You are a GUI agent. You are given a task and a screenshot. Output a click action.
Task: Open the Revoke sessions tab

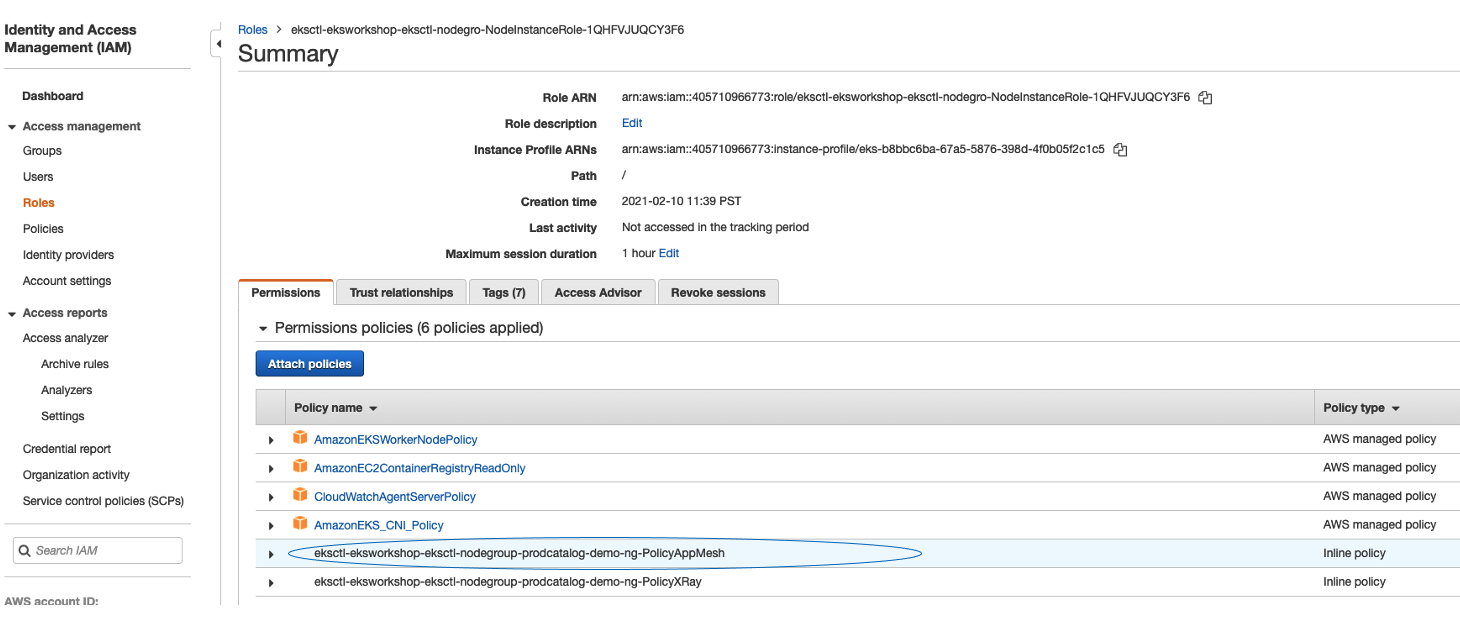(718, 292)
